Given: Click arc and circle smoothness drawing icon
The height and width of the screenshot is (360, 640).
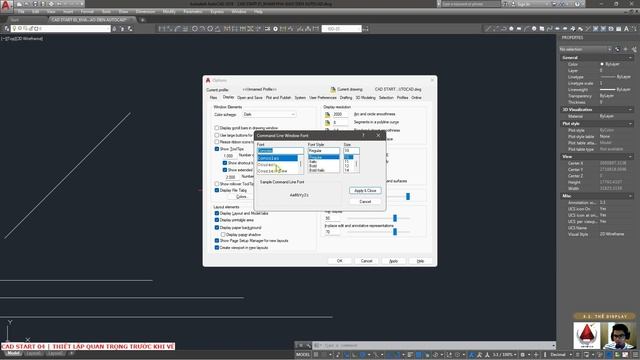Looking at the screenshot, I should (x=327, y=114).
